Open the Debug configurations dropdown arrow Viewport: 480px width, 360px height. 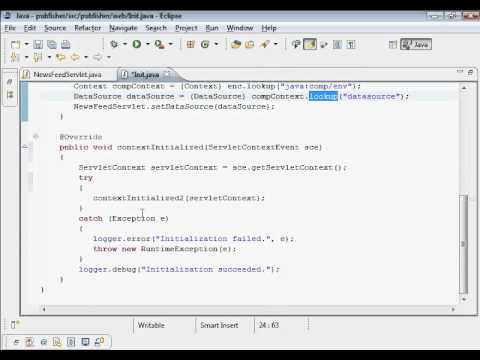coord(125,44)
